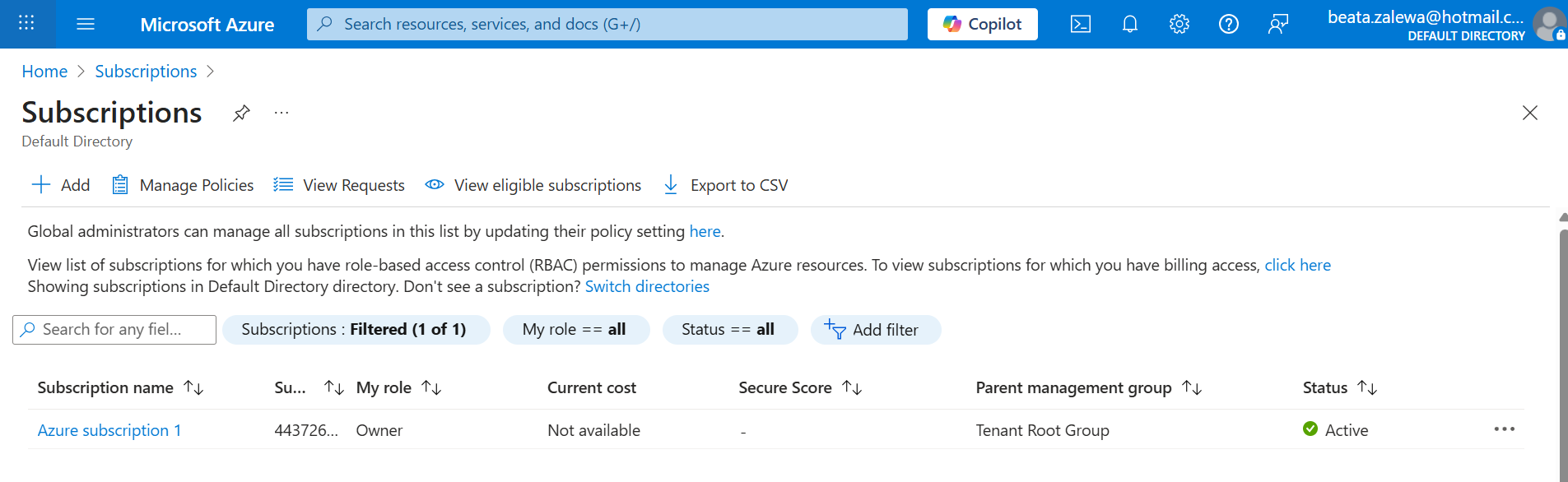The image size is (1568, 482).
Task: Launch Cloud Shell from top bar
Action: [x=1081, y=24]
